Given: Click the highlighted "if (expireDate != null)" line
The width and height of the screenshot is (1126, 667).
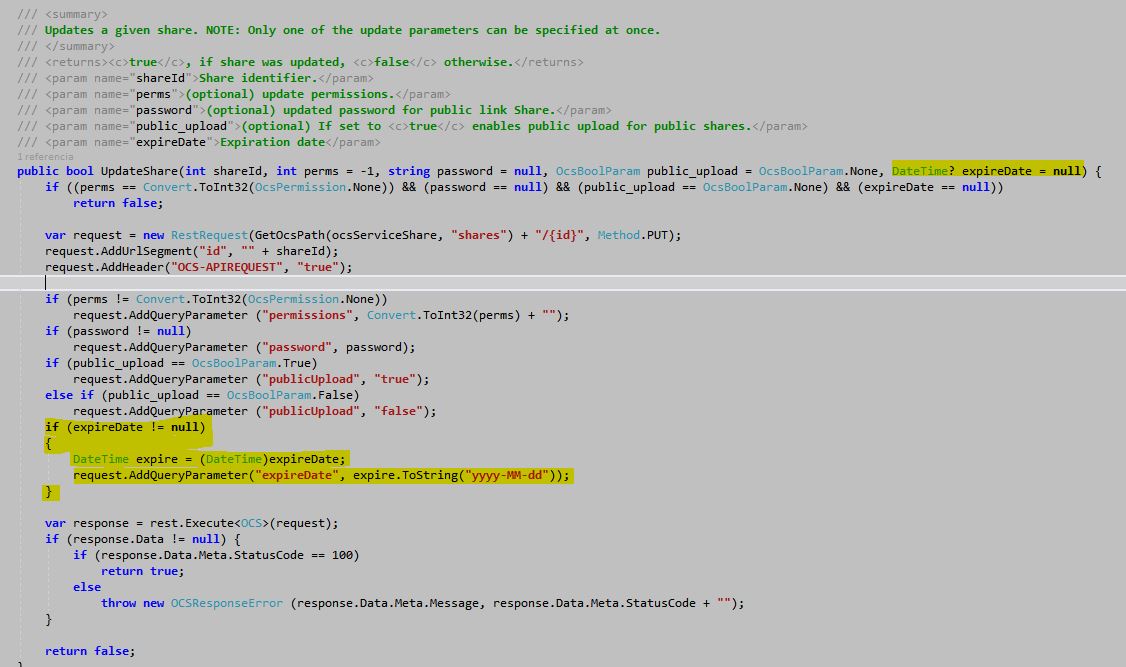Looking at the screenshot, I should (125, 427).
